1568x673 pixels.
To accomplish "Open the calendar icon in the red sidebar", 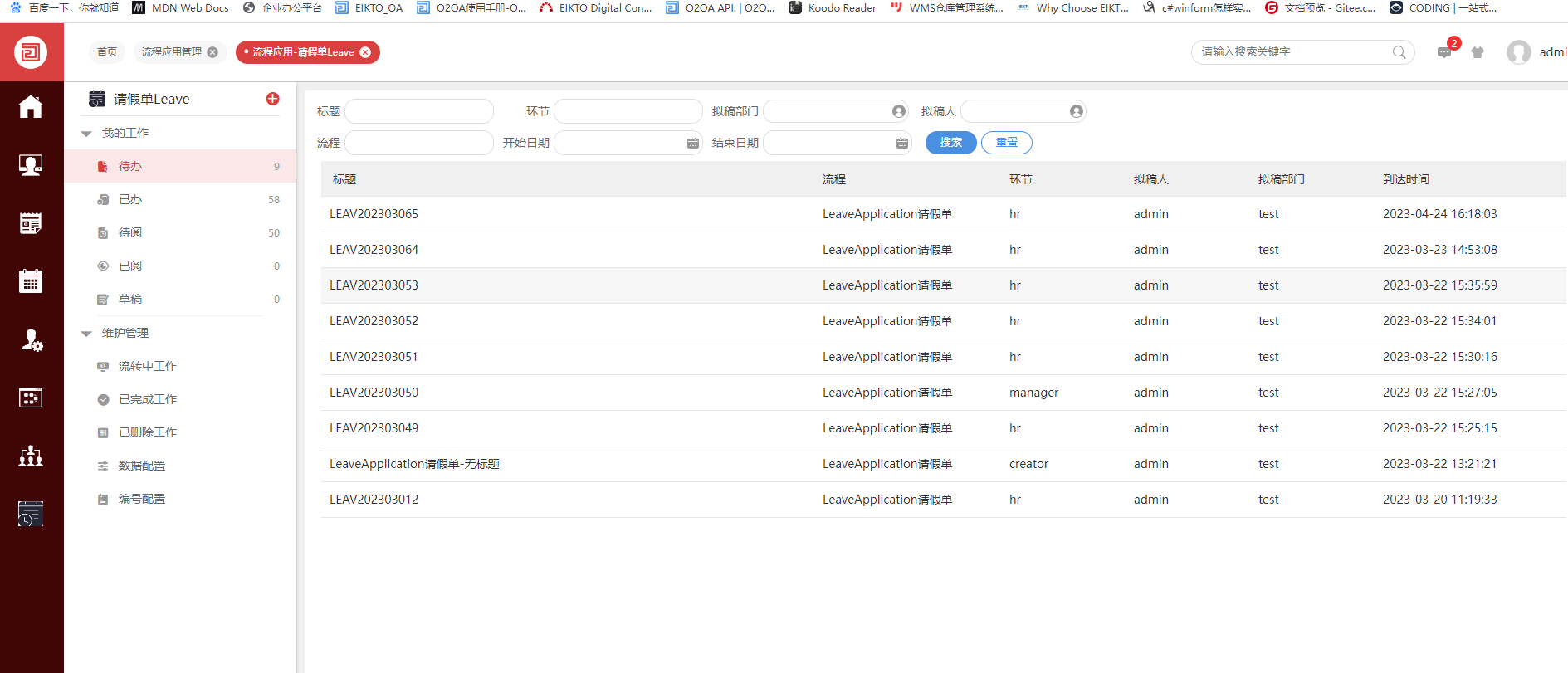I will coord(31,281).
